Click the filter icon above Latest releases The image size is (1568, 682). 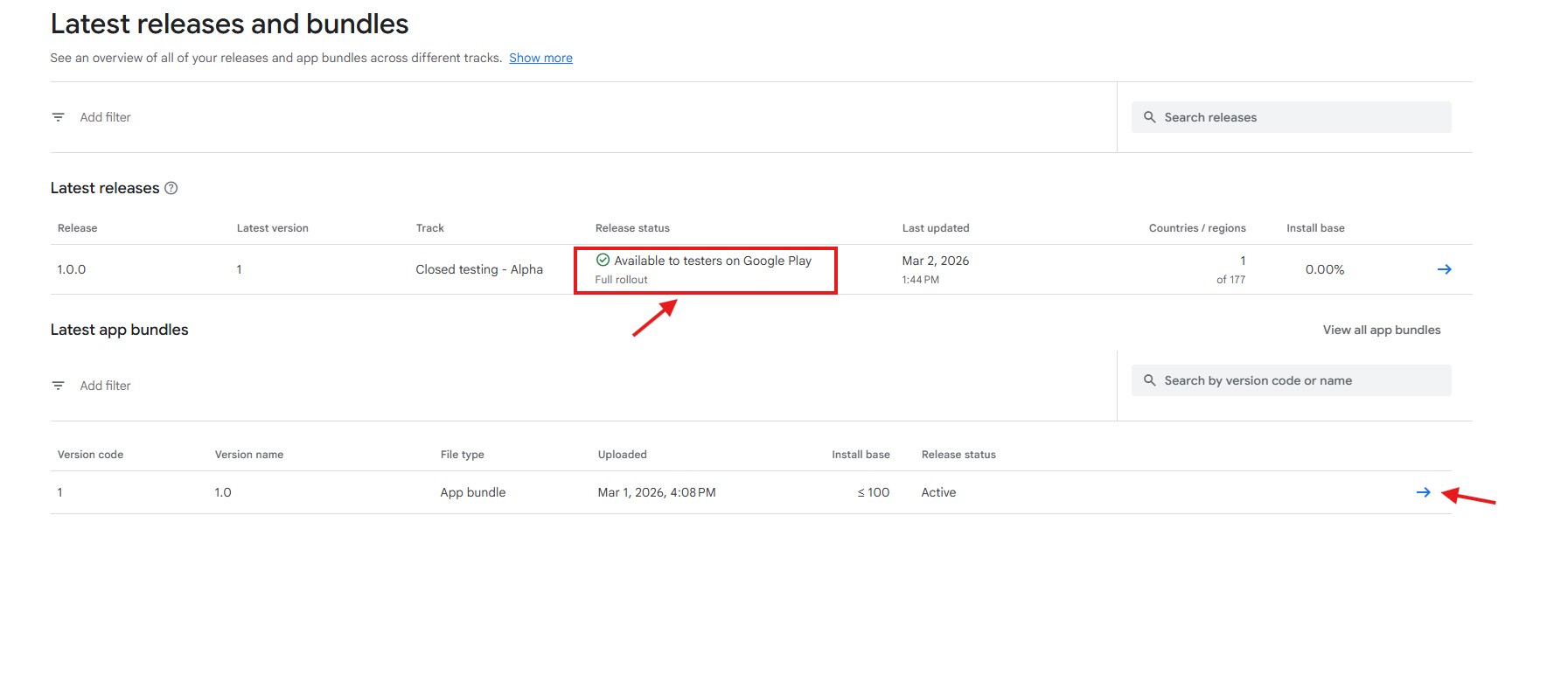point(59,117)
